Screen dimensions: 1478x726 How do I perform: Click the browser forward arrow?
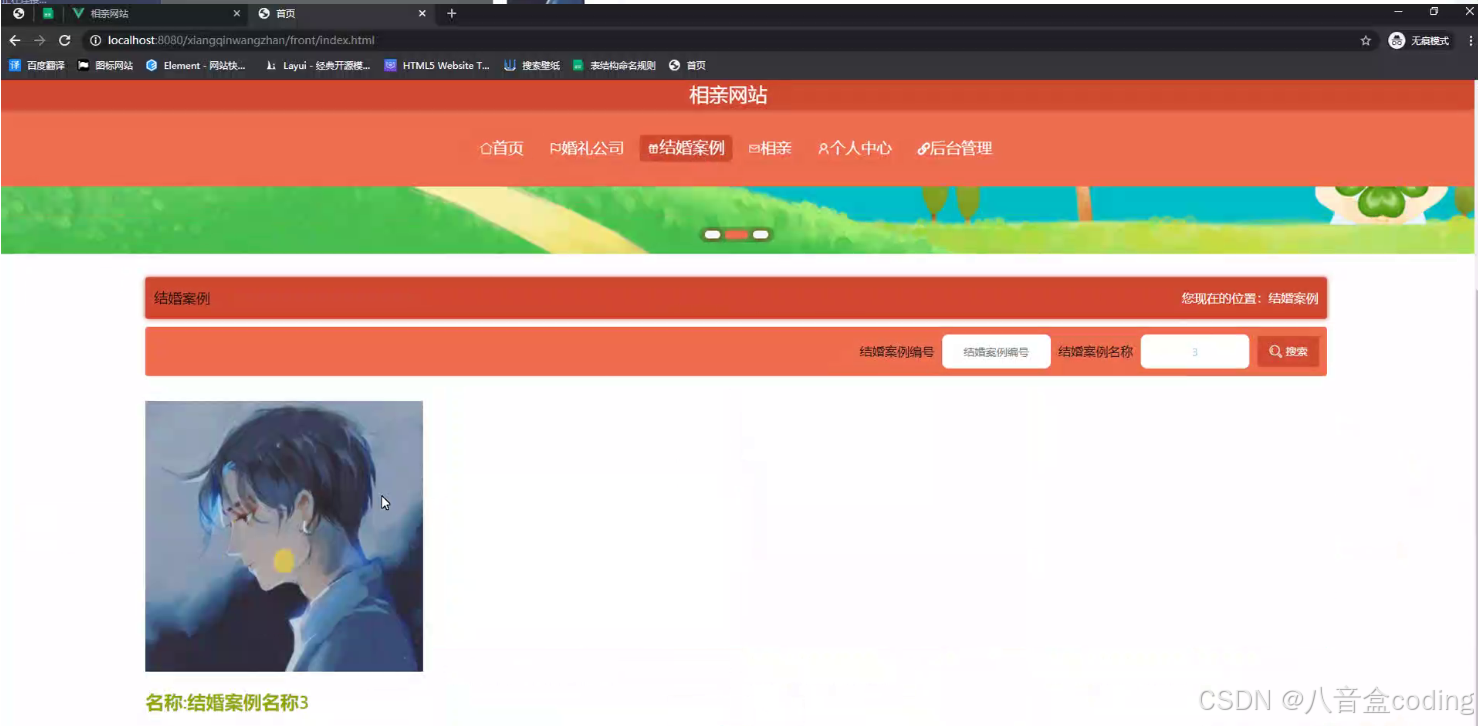click(39, 41)
